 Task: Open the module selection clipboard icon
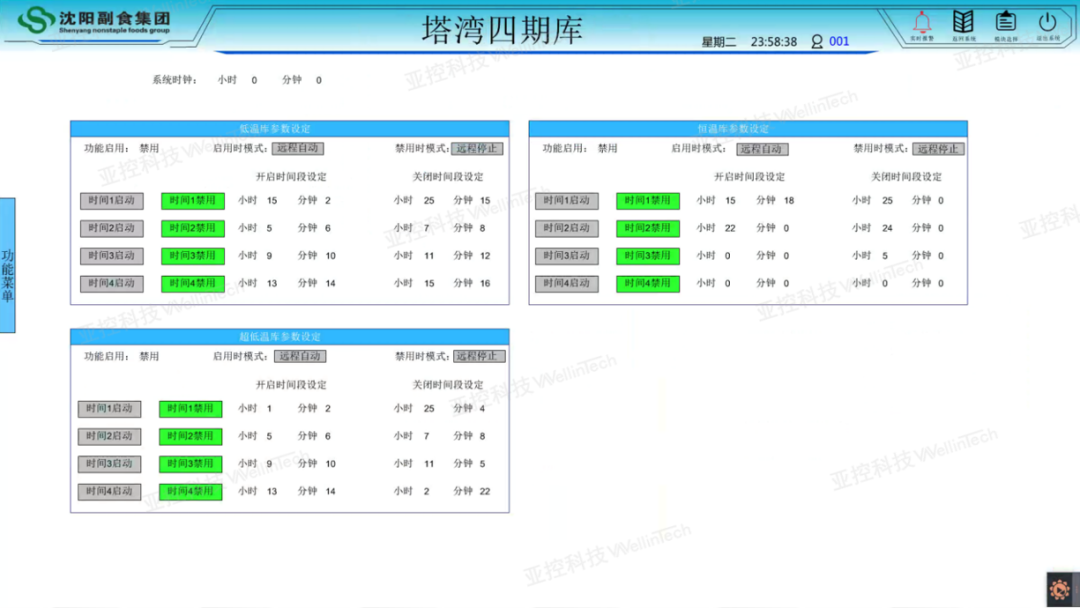1006,22
